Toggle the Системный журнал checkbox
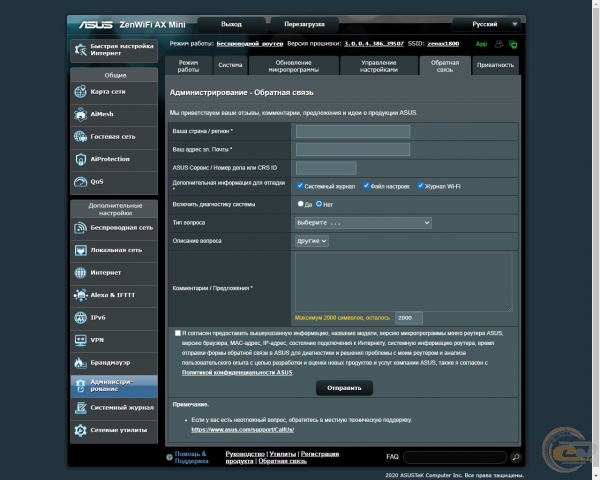The image size is (600, 480). [300, 185]
